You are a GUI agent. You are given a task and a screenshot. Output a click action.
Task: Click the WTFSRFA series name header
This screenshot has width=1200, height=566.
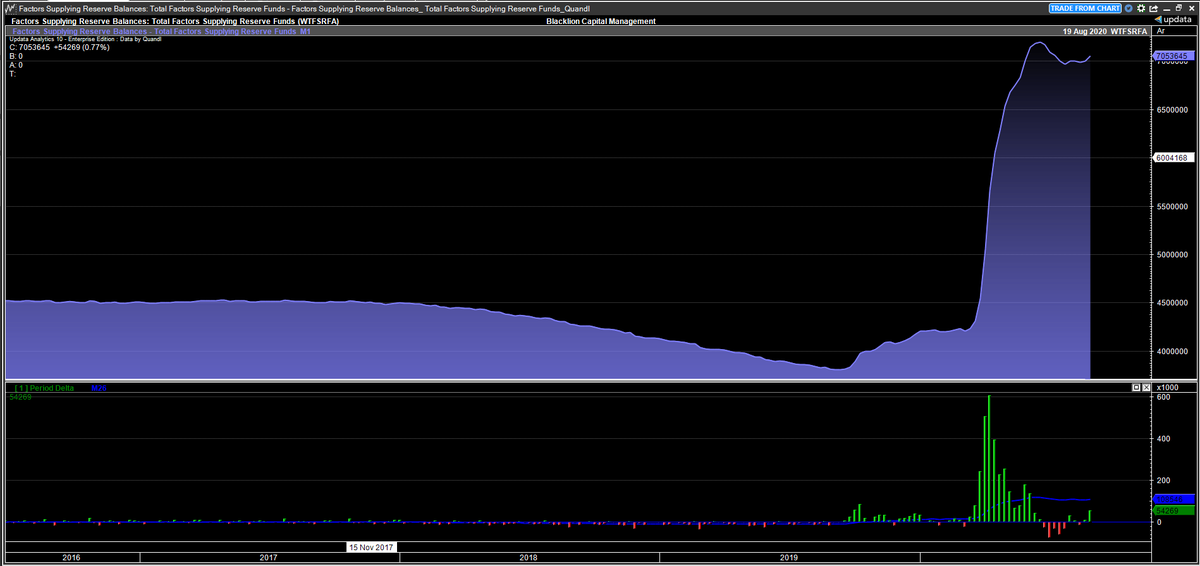pyautogui.click(x=176, y=21)
